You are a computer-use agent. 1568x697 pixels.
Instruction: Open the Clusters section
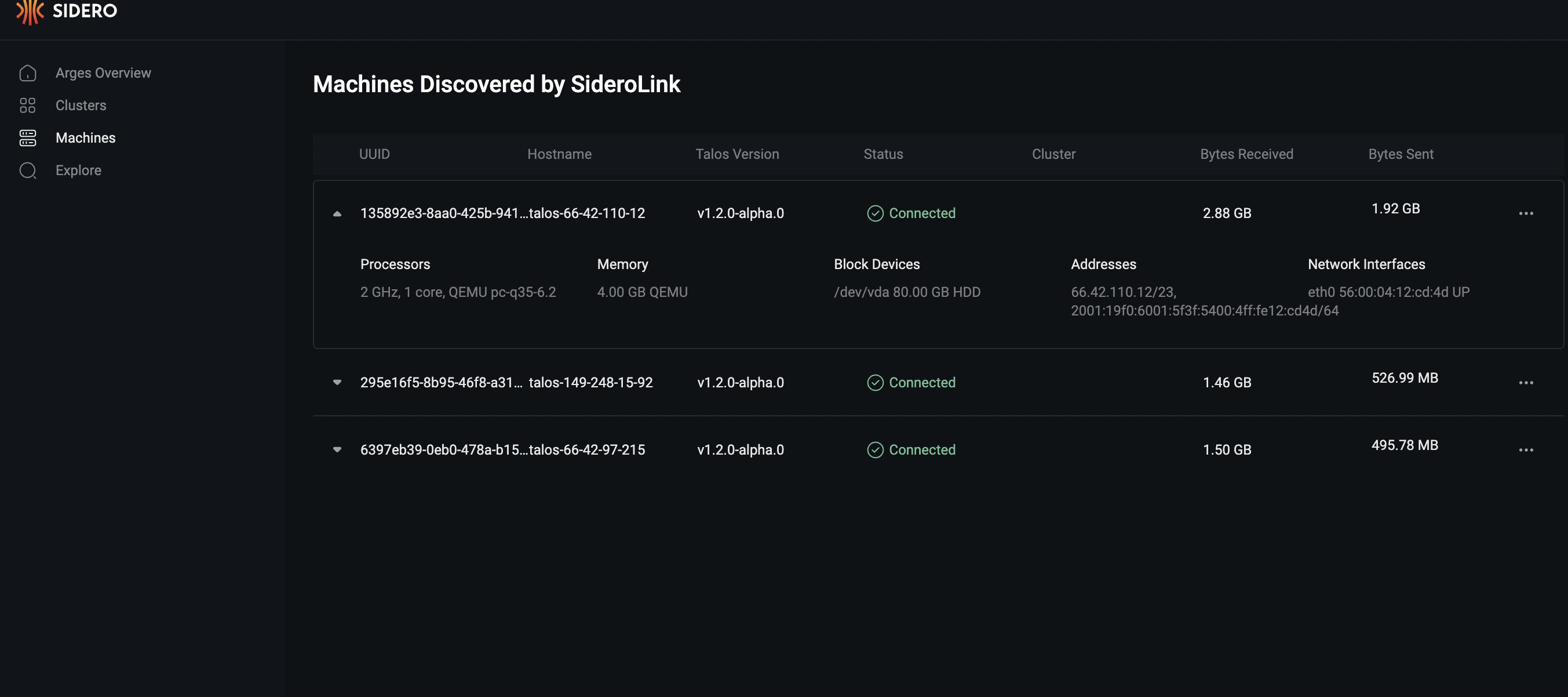81,106
